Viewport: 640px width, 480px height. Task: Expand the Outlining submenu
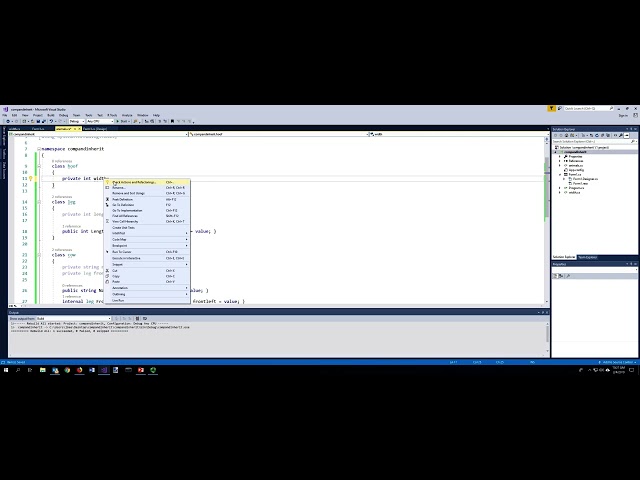click(147, 294)
